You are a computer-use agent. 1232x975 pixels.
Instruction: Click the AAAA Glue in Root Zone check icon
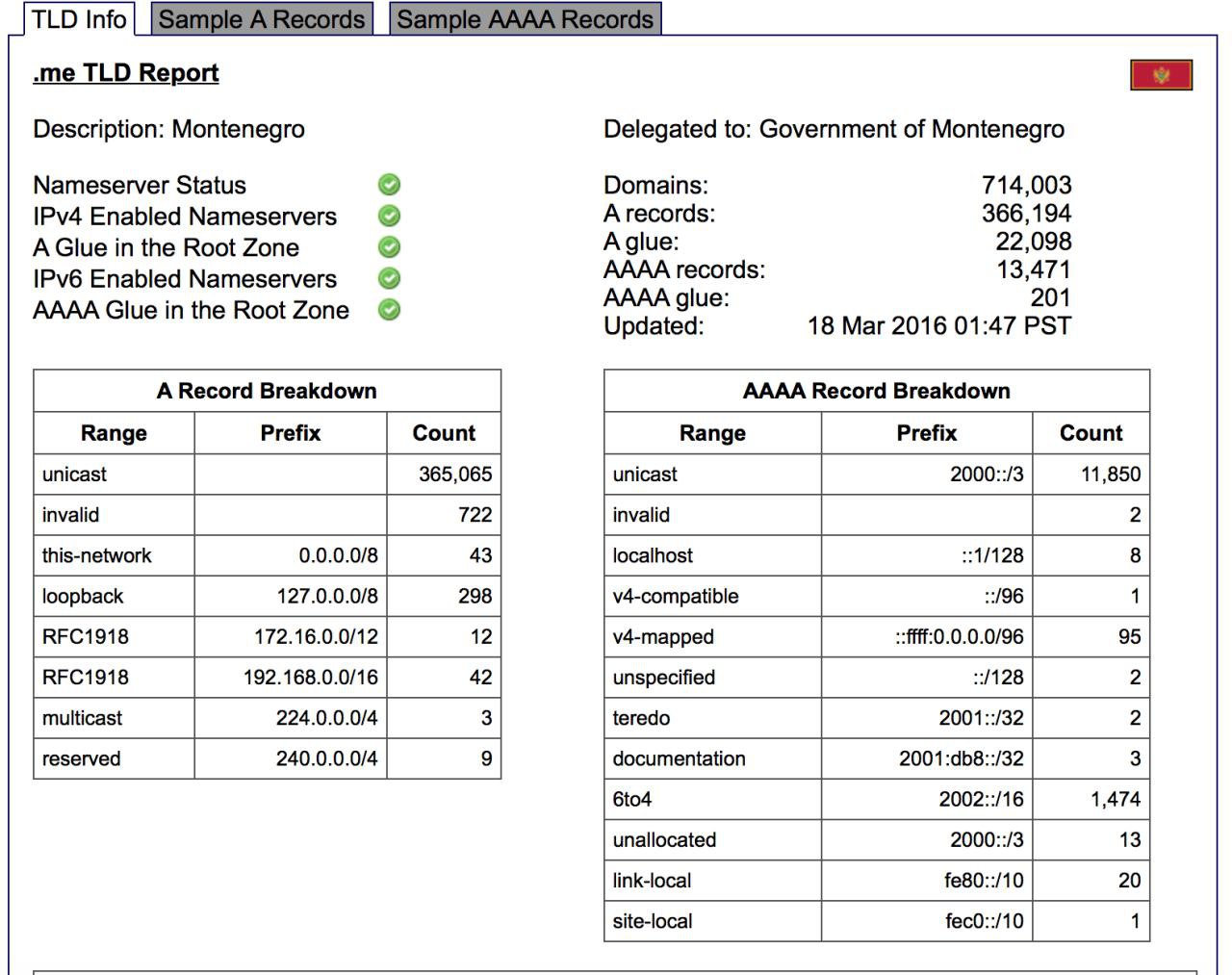tap(389, 310)
